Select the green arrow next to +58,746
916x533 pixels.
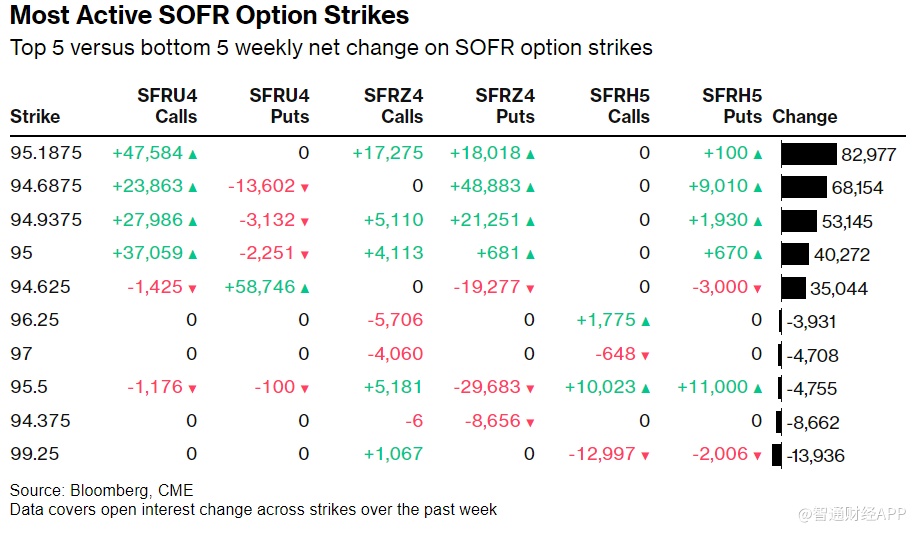pos(305,288)
